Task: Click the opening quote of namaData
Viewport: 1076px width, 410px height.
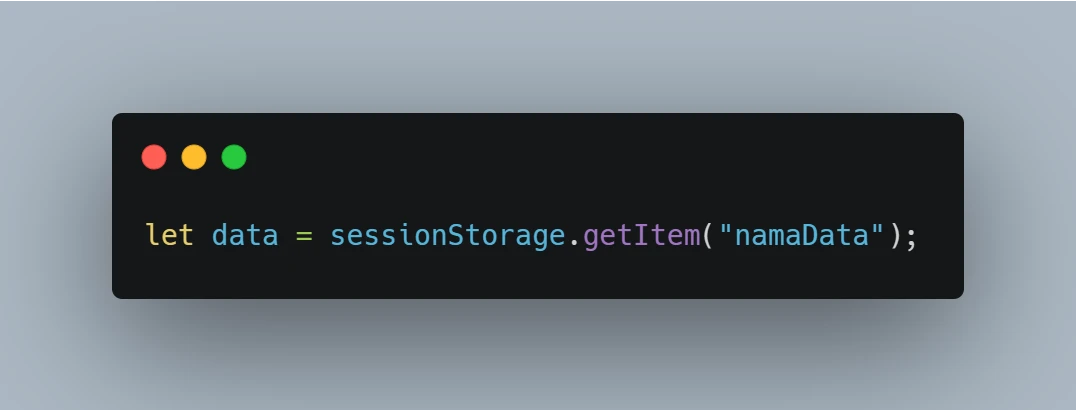Action: point(725,229)
